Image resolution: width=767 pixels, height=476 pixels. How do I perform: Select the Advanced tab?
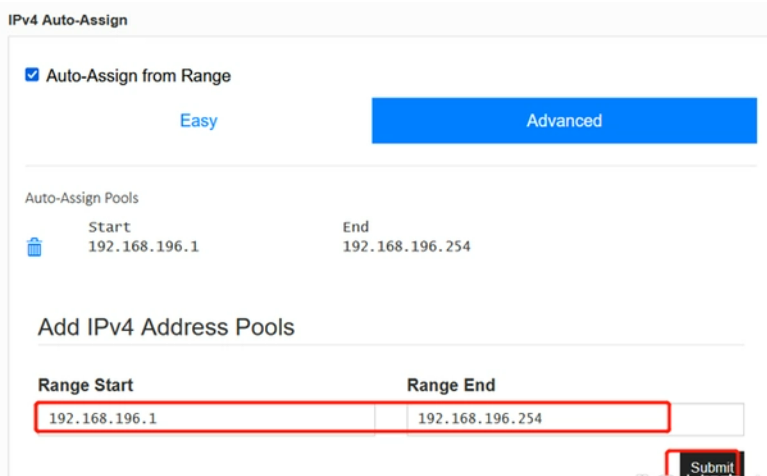click(564, 120)
